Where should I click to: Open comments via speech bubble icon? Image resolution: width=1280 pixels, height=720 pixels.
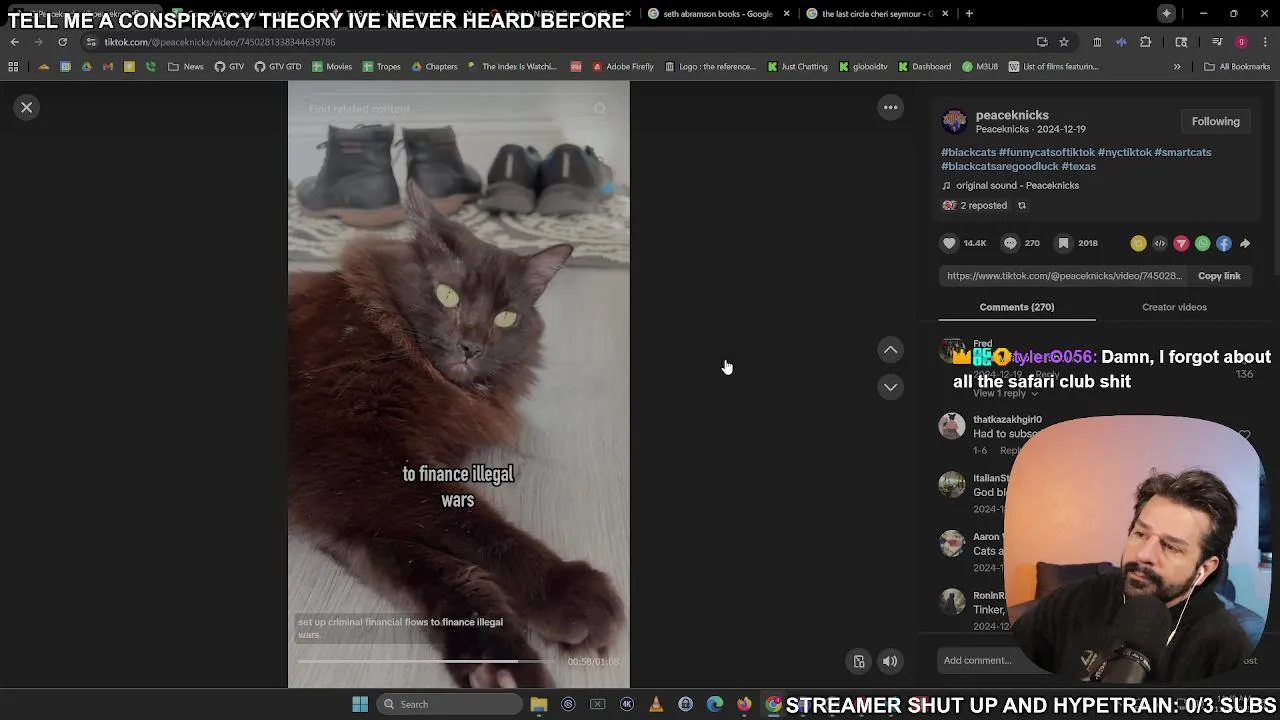pyautogui.click(x=1010, y=243)
